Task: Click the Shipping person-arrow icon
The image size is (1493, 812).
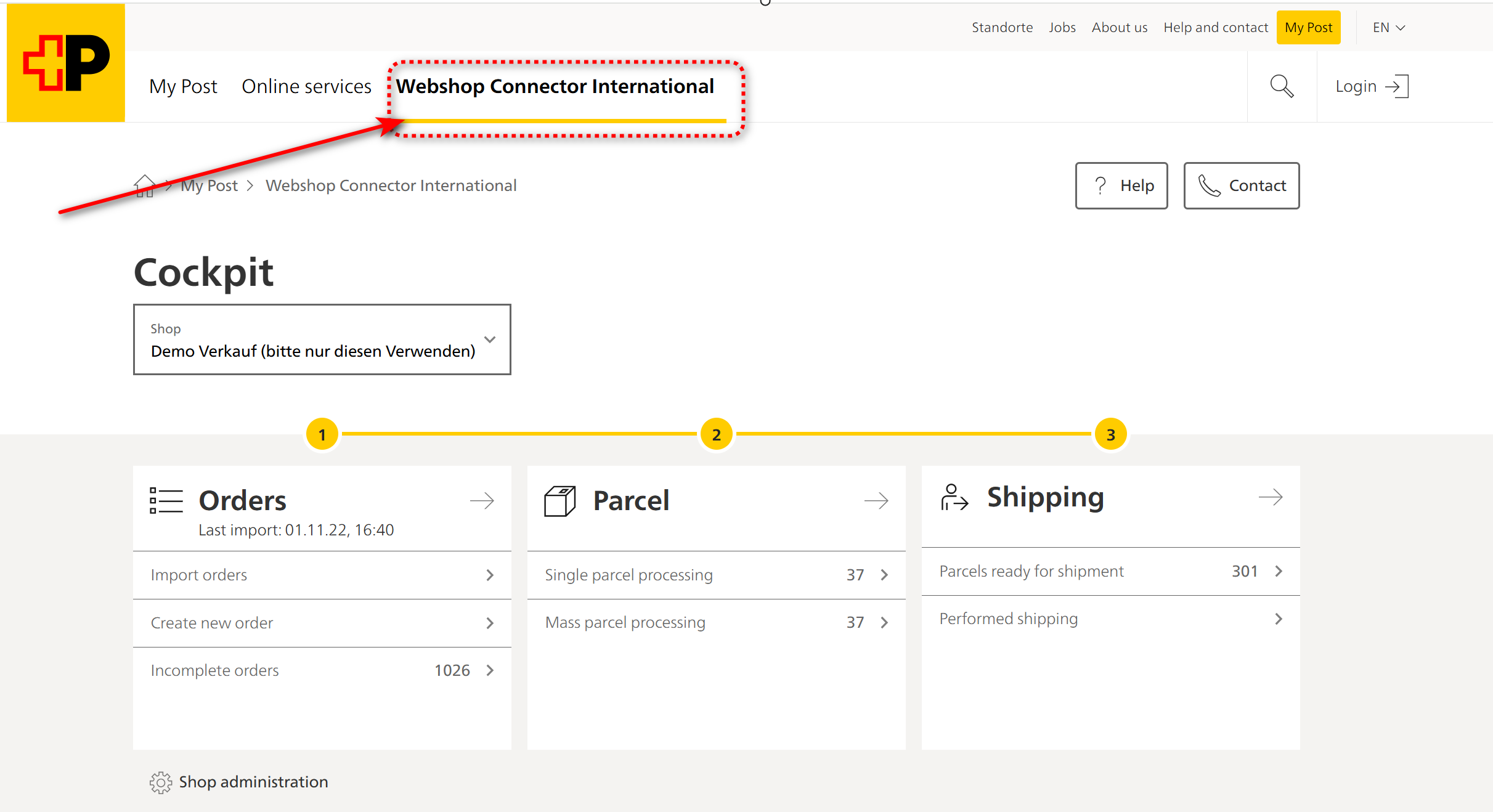Action: [954, 497]
